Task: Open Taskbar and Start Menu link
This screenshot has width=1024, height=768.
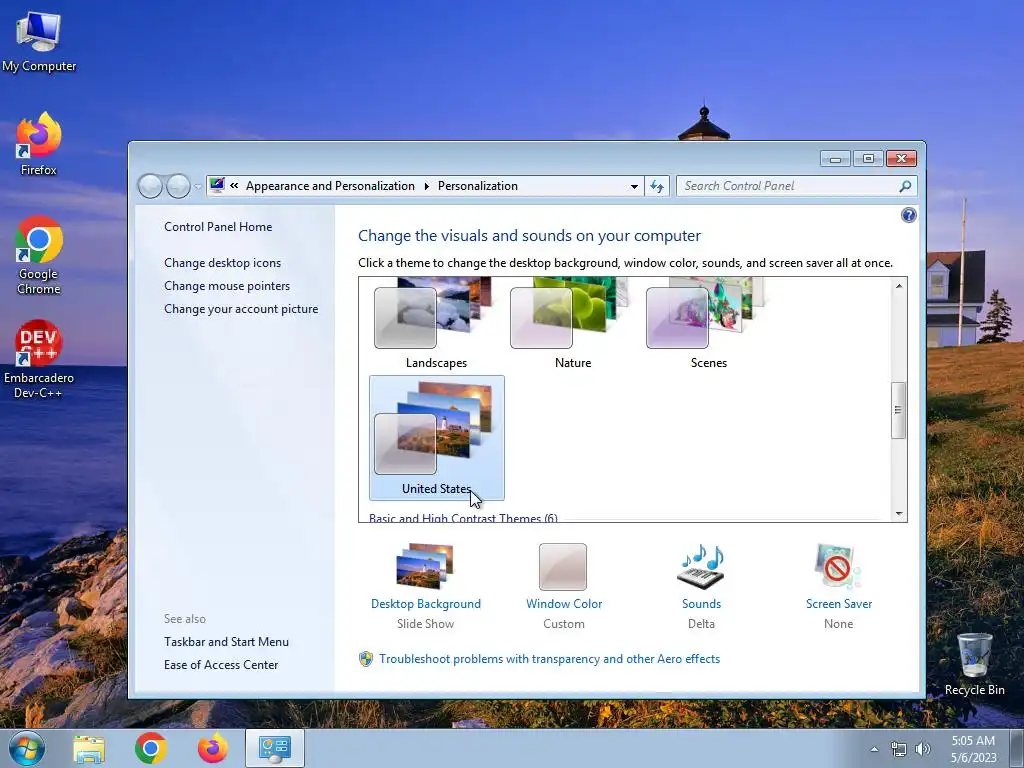Action: (226, 641)
